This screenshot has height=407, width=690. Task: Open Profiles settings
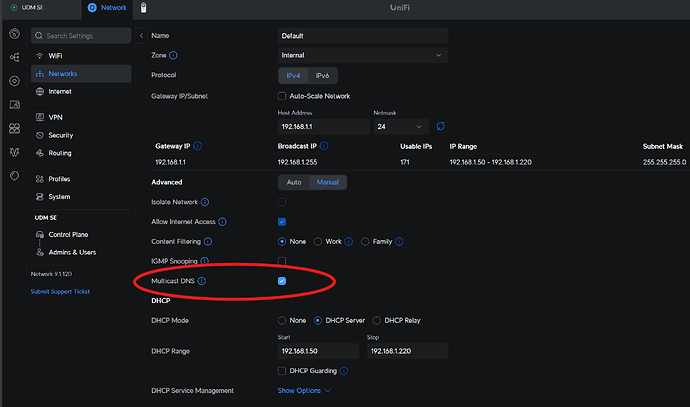[x=81, y=179]
